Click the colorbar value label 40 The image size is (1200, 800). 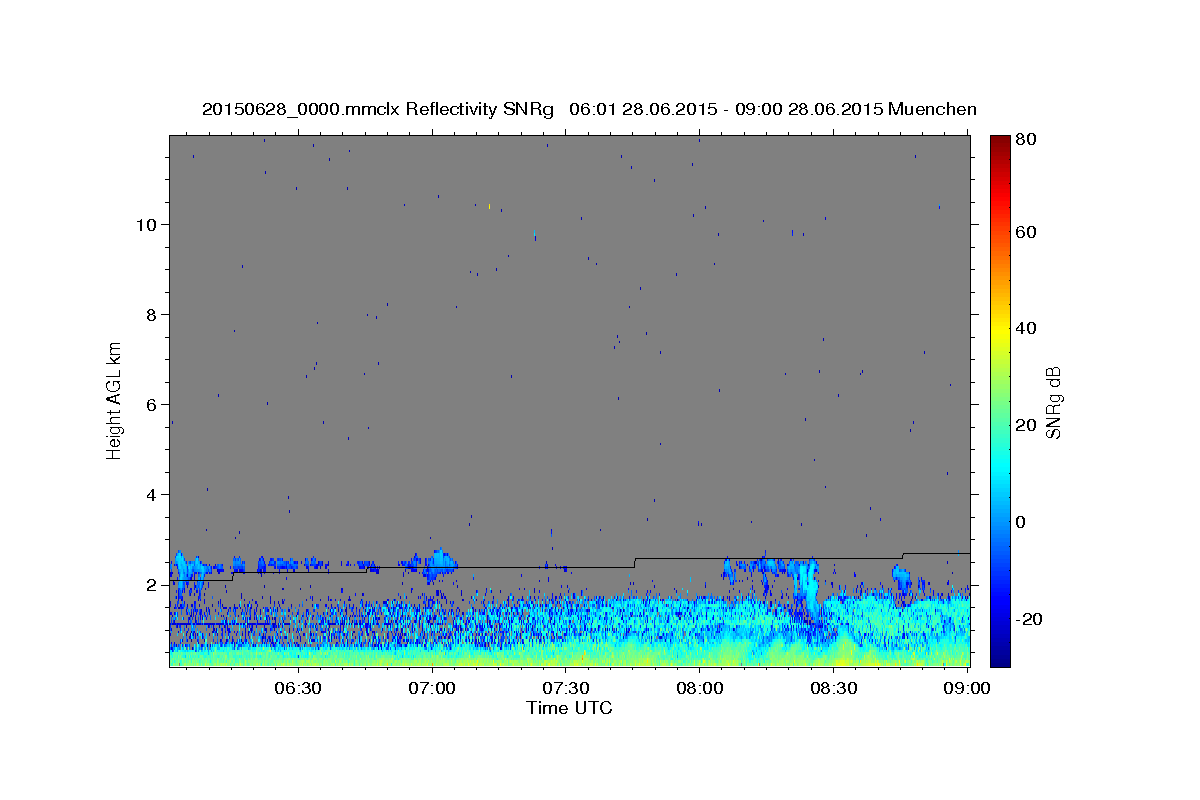tap(1025, 328)
